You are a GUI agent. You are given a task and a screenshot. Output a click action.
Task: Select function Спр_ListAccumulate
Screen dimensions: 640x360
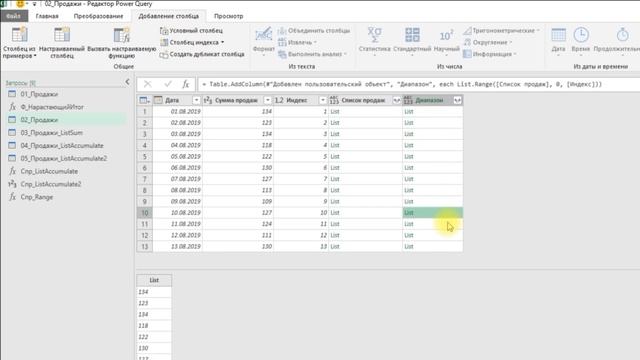49,171
